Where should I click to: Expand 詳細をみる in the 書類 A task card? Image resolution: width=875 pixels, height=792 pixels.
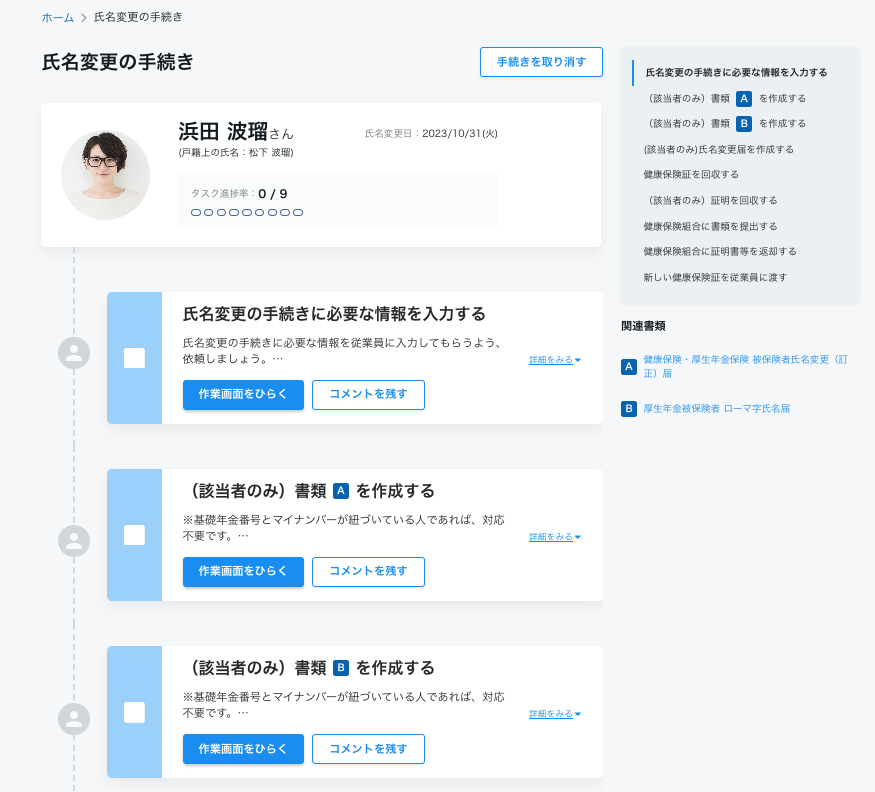(555, 537)
